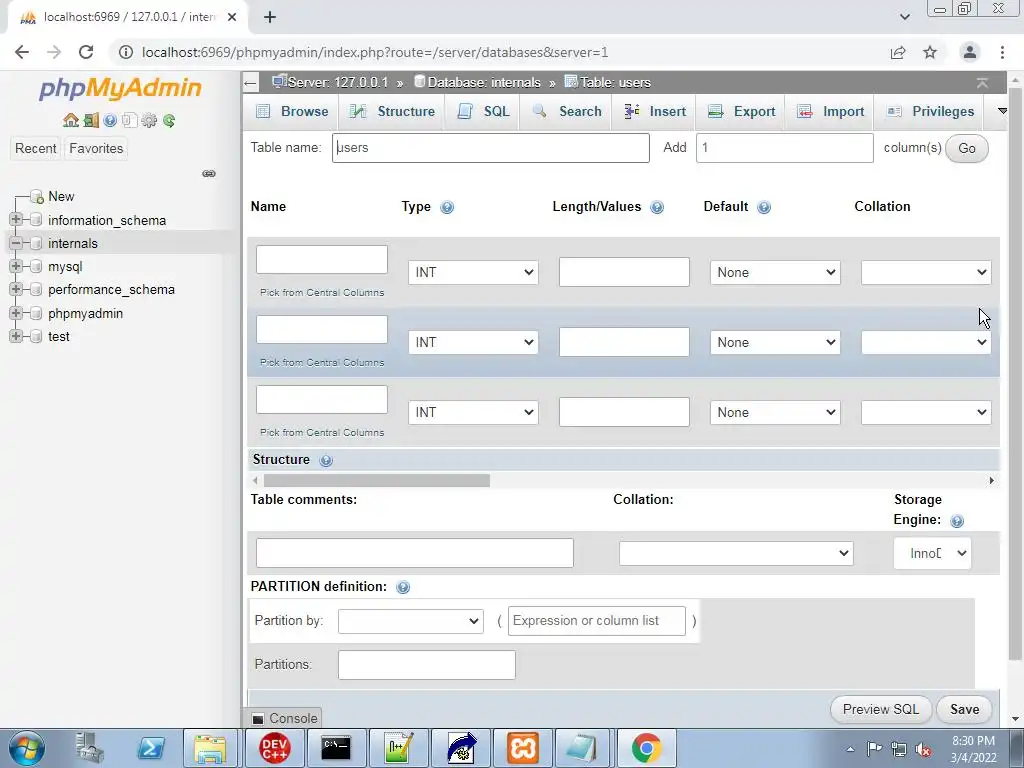Expand the mysql database tree
This screenshot has height=768, width=1024.
click(16, 266)
